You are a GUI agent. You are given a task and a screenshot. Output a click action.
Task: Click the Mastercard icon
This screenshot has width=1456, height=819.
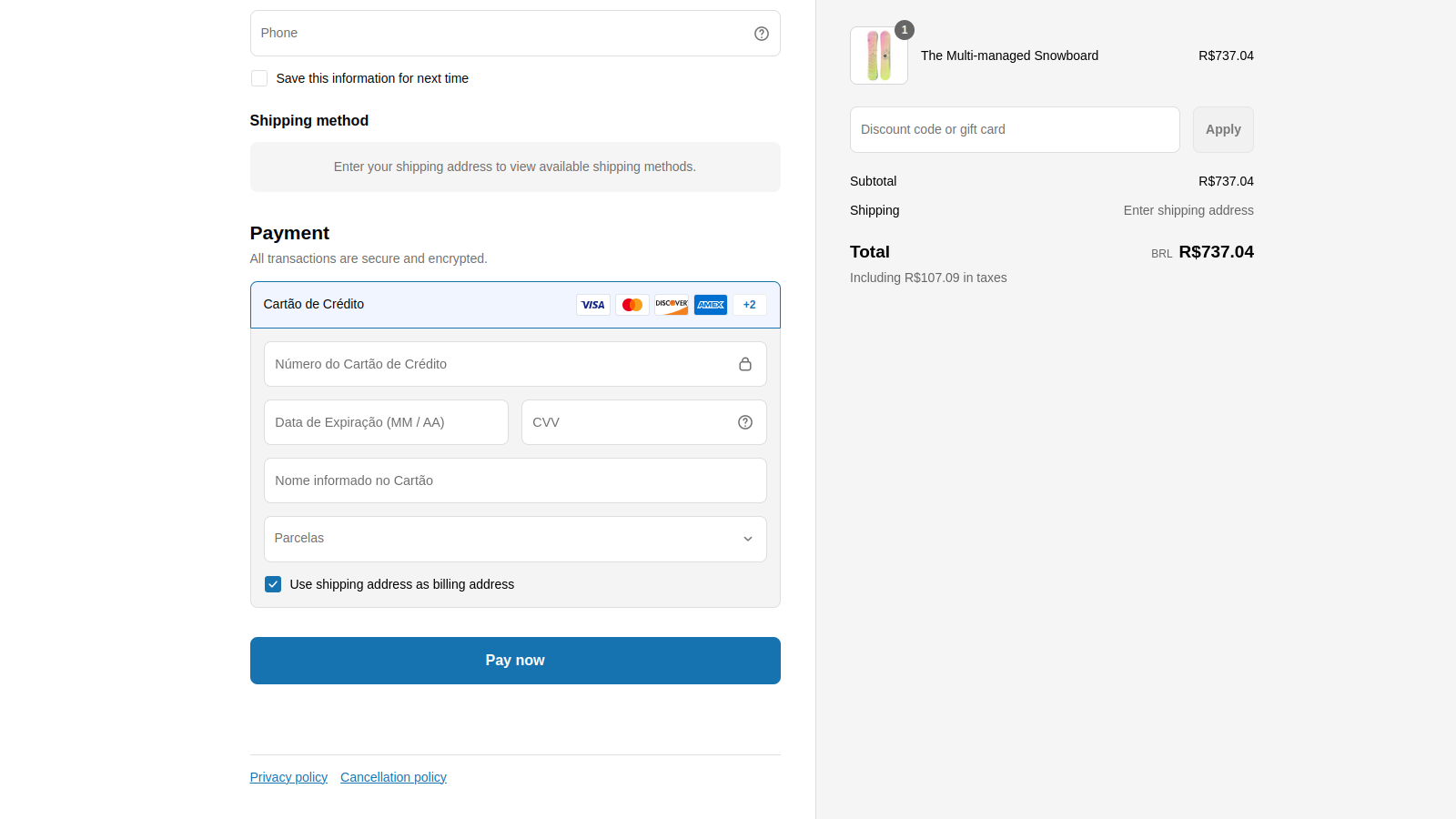tap(632, 305)
